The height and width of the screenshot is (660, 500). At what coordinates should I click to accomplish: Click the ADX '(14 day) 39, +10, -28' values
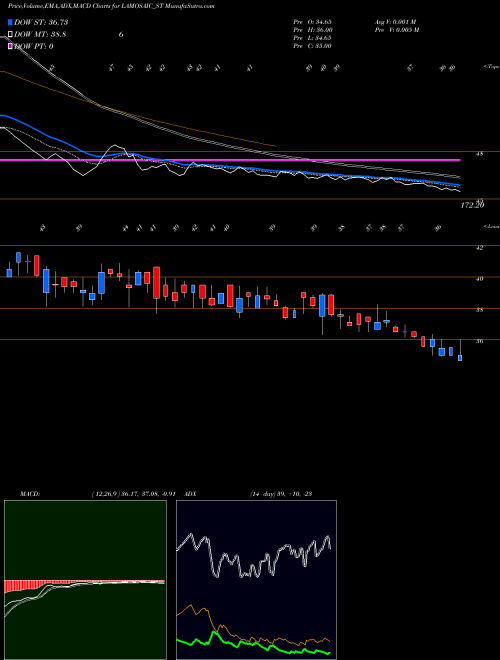[280, 494]
